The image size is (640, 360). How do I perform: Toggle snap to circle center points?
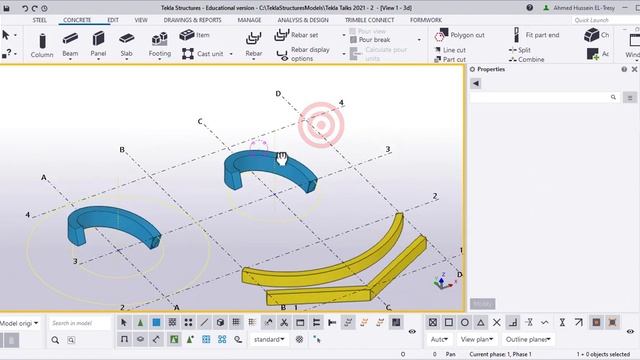pos(464,322)
